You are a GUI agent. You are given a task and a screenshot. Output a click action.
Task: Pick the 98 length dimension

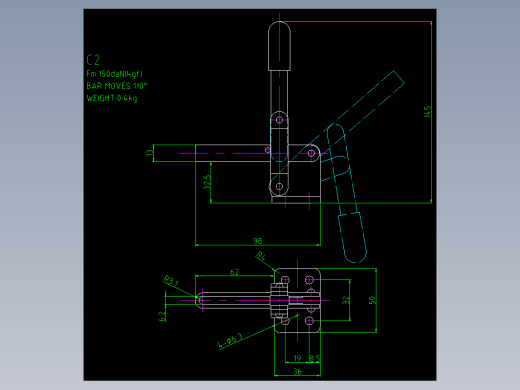[x=258, y=241]
